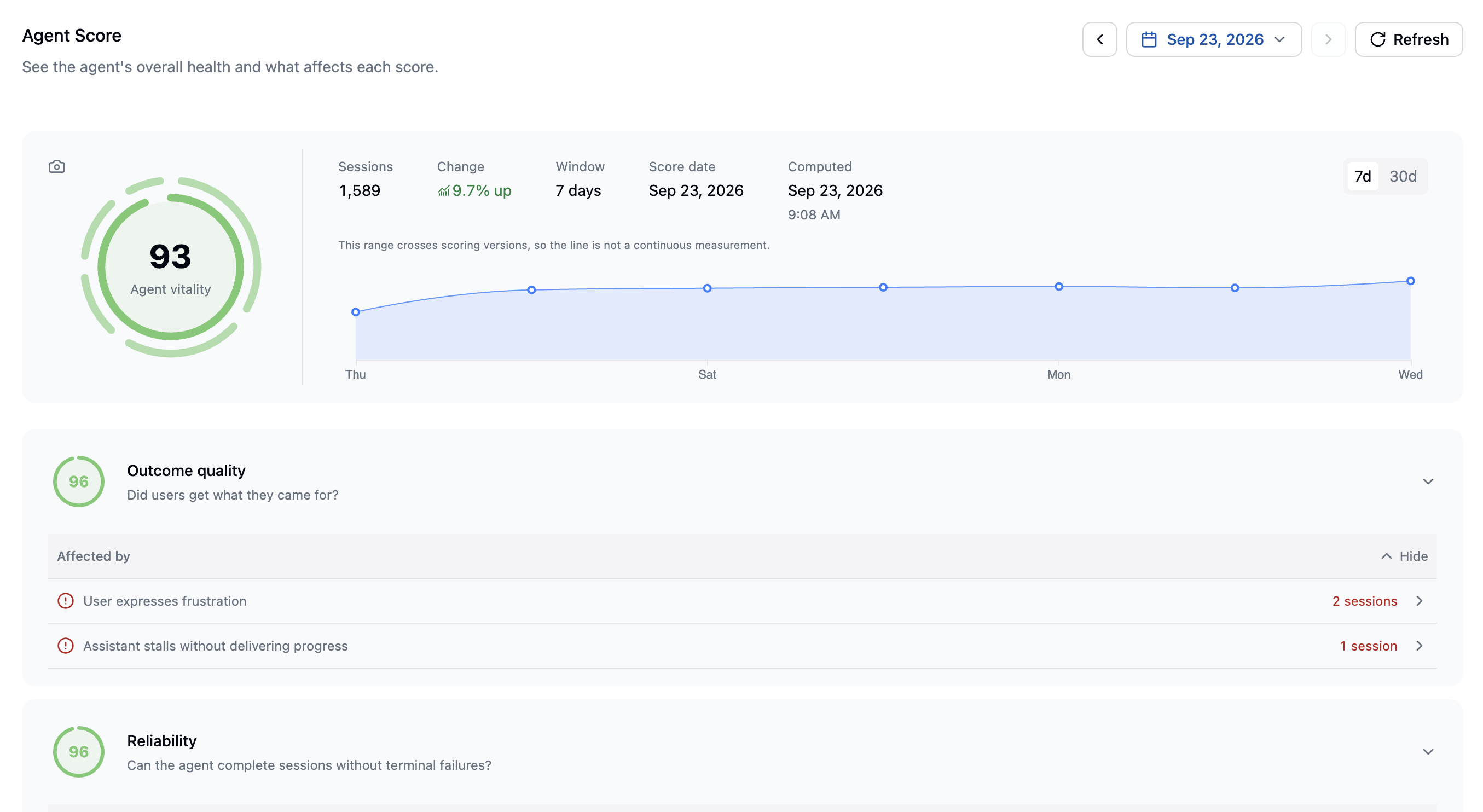Go to previous date with left arrow

(x=1099, y=39)
